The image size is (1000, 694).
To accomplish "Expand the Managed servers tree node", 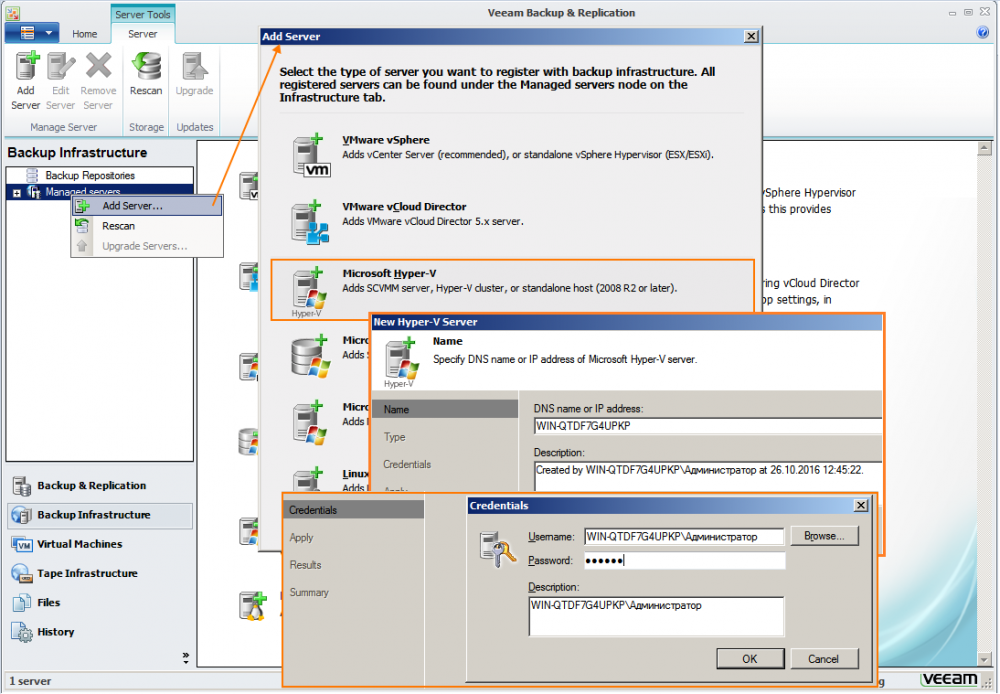I will pyautogui.click(x=17, y=193).
